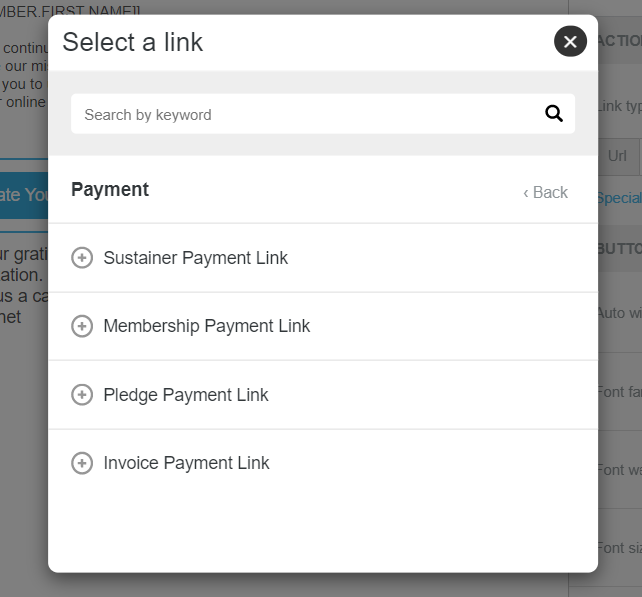Go back from the Payment category
Screen dimensions: 642x597
pos(545,192)
